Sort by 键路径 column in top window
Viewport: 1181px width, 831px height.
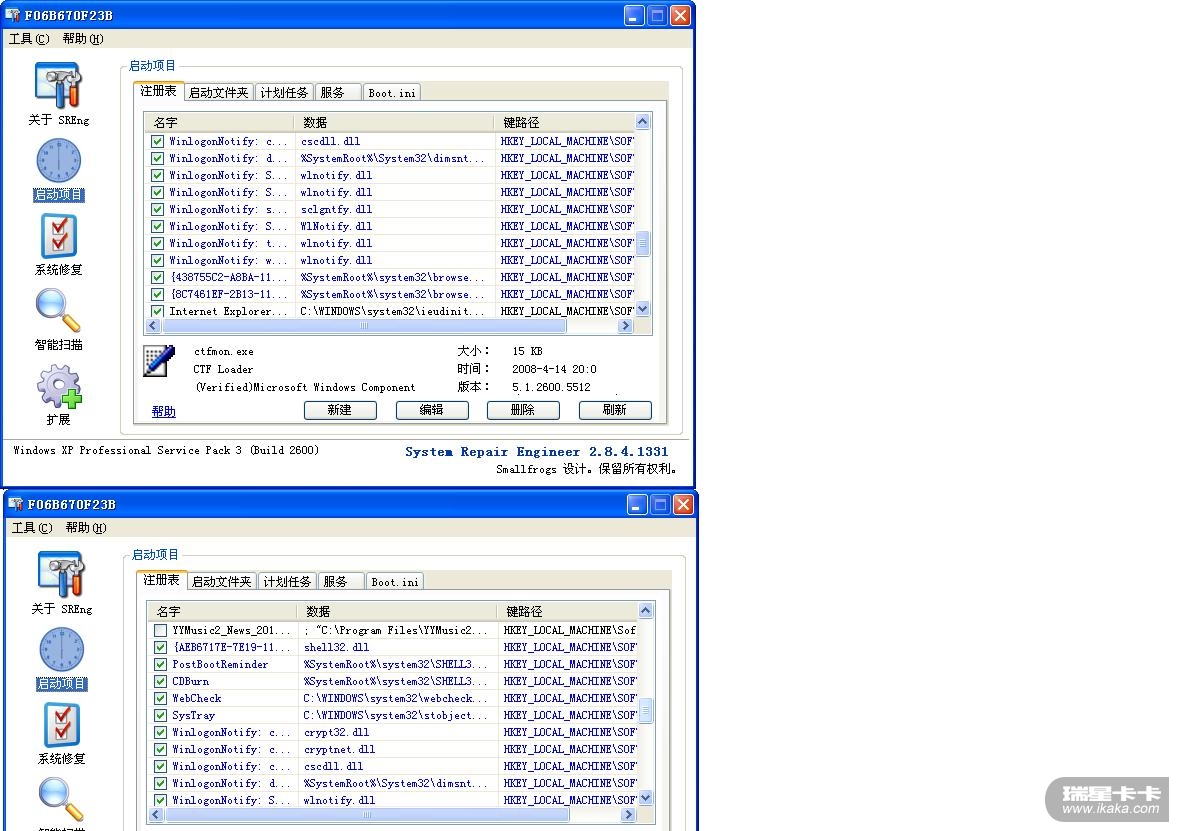[565, 122]
